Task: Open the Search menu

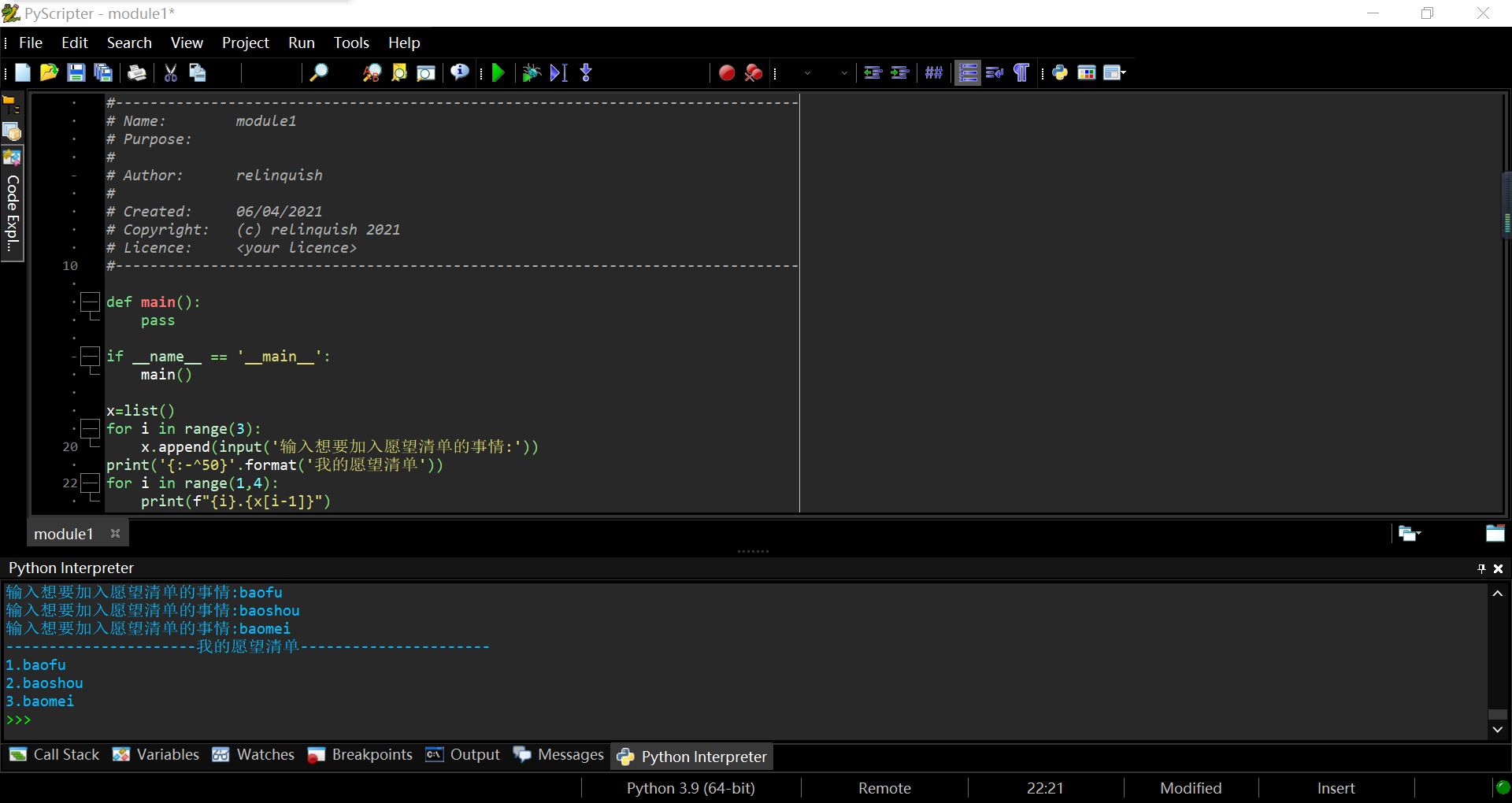Action: (129, 43)
